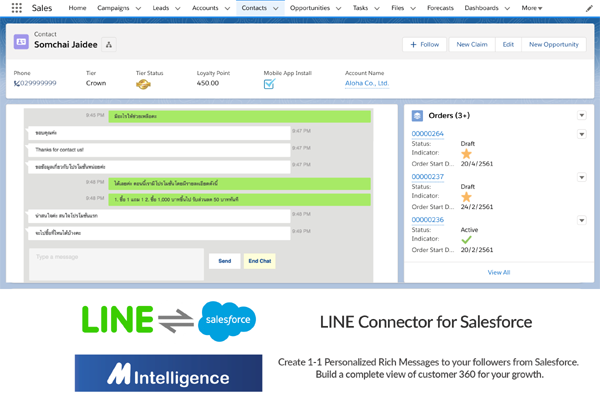Expand the Contacts tab chevron menu
The width and height of the screenshot is (600, 398).
pyautogui.click(x=276, y=8)
